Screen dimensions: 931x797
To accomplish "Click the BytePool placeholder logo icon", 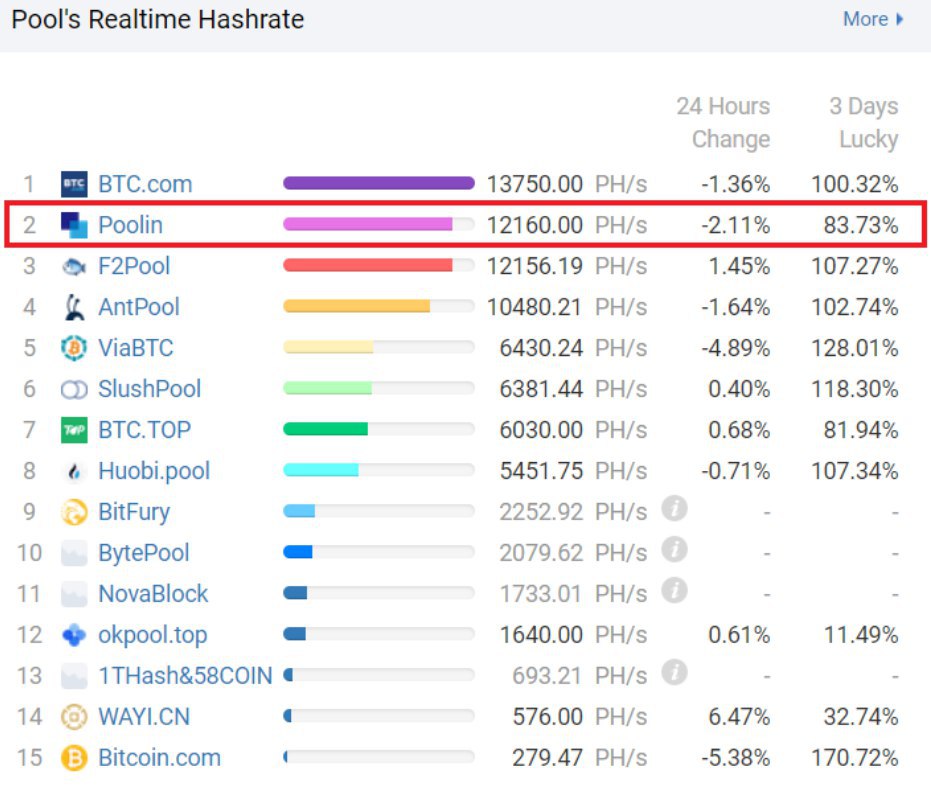I will pos(74,553).
